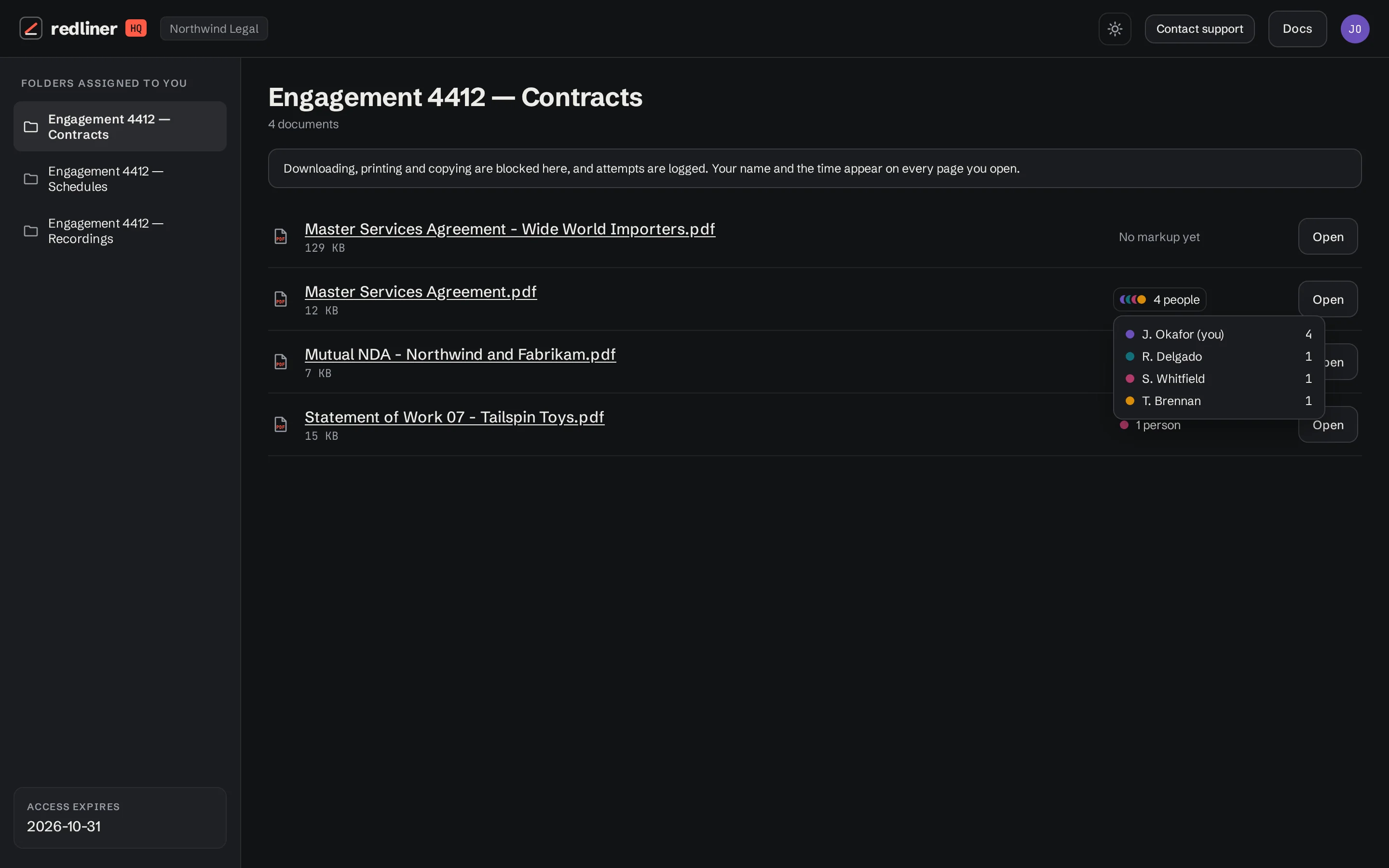
Task: Select Engagement 4412 — Schedules folder
Action: pyautogui.click(x=120, y=178)
